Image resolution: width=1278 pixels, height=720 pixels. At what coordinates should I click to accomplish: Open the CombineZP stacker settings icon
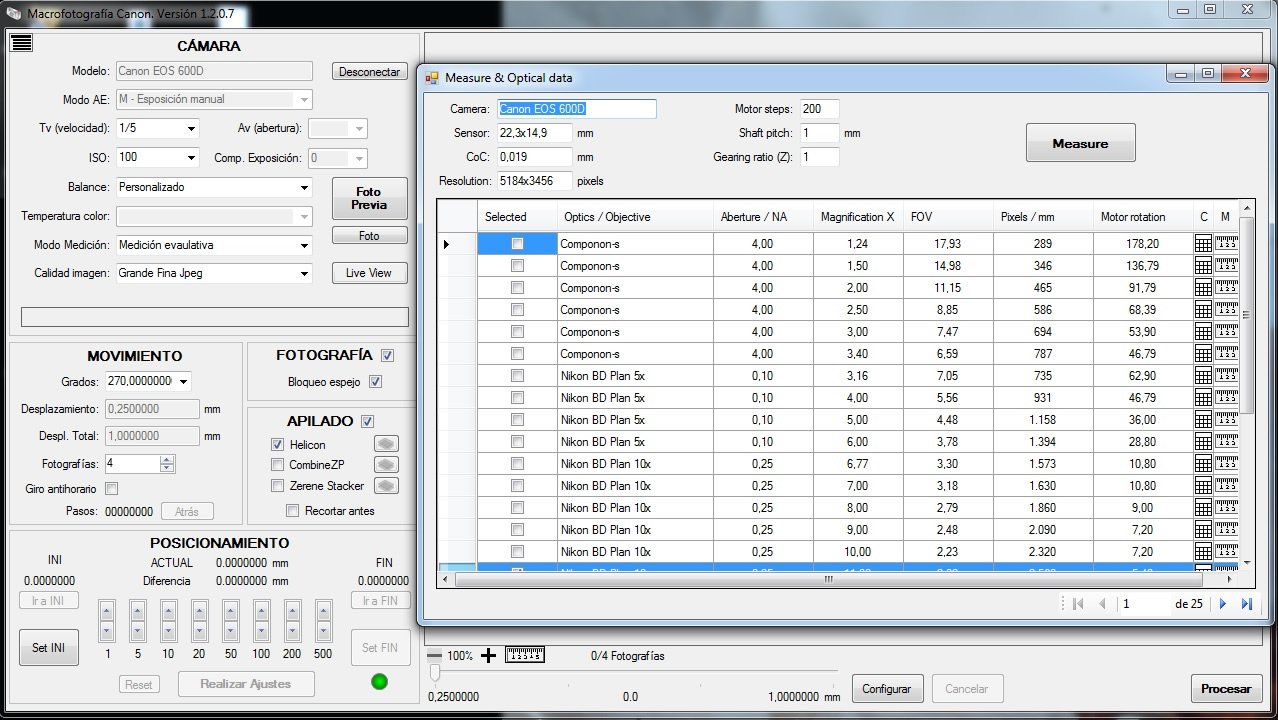click(386, 465)
